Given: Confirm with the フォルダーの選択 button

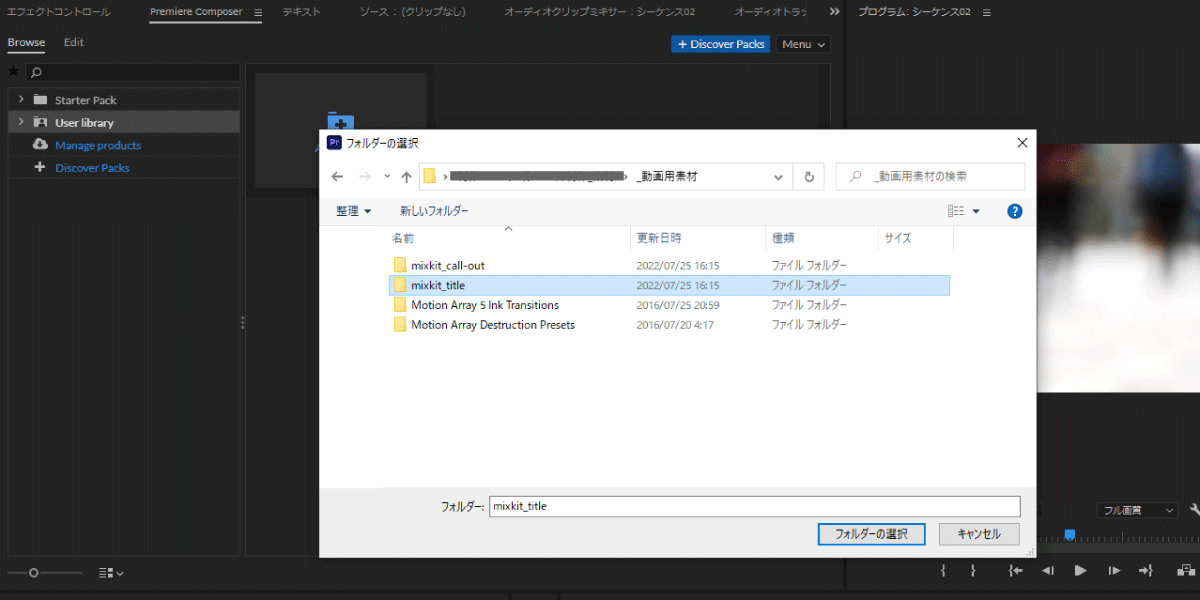Looking at the screenshot, I should point(871,534).
